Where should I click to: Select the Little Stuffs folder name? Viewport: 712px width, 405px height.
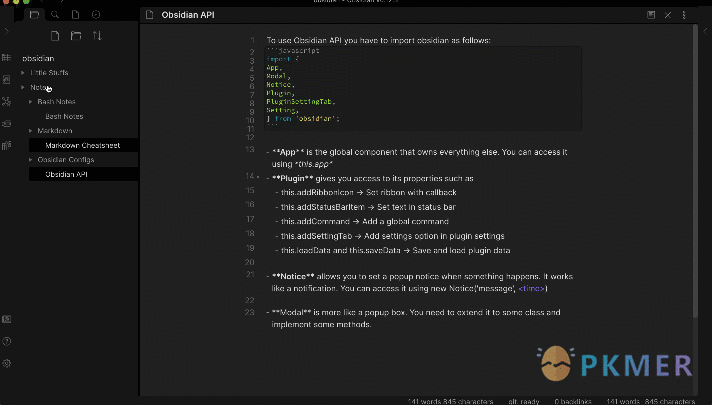pos(49,73)
